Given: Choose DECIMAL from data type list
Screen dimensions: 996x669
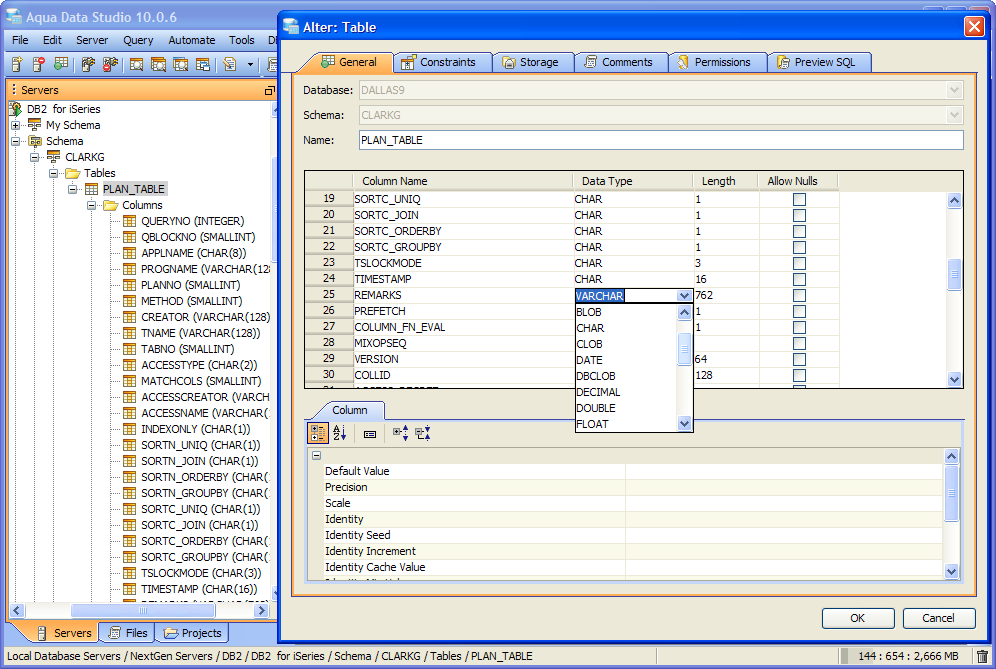Looking at the screenshot, I should click(626, 392).
